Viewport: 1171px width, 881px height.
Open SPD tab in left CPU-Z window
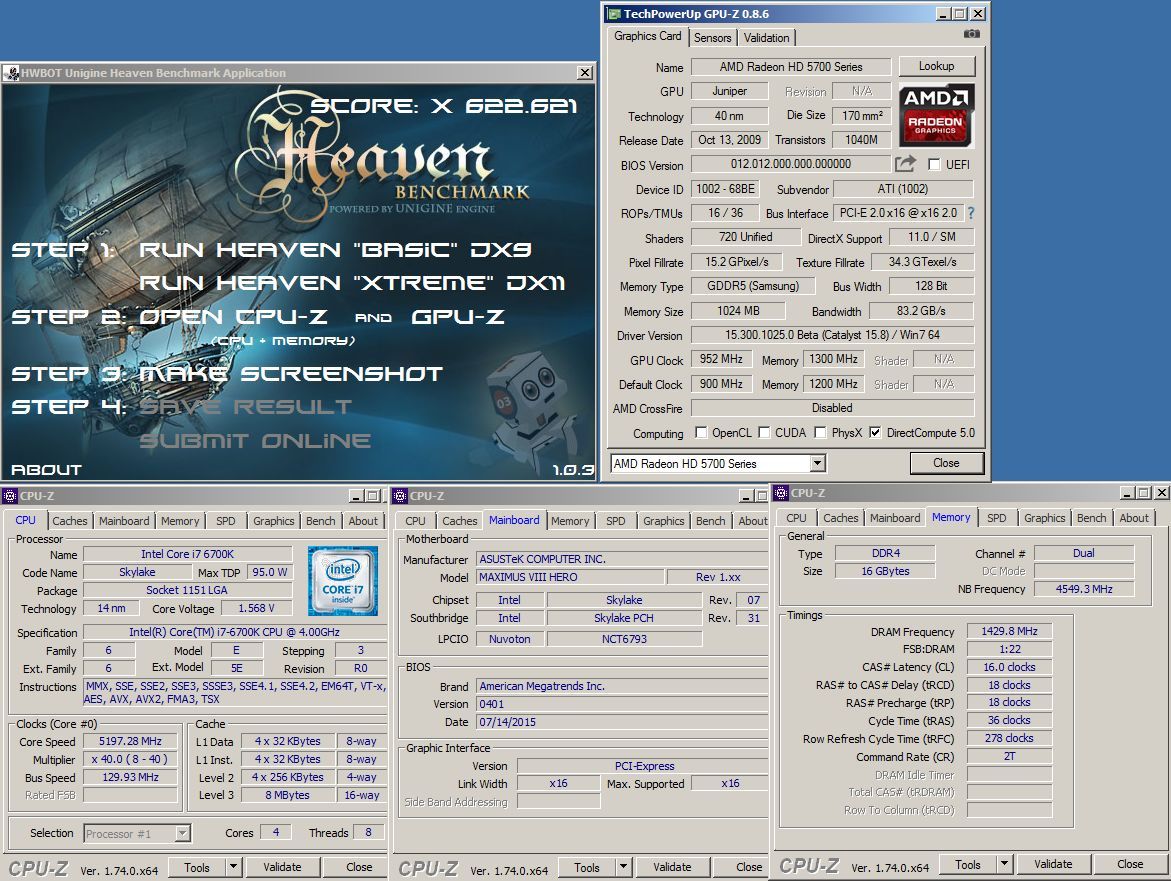[x=226, y=521]
